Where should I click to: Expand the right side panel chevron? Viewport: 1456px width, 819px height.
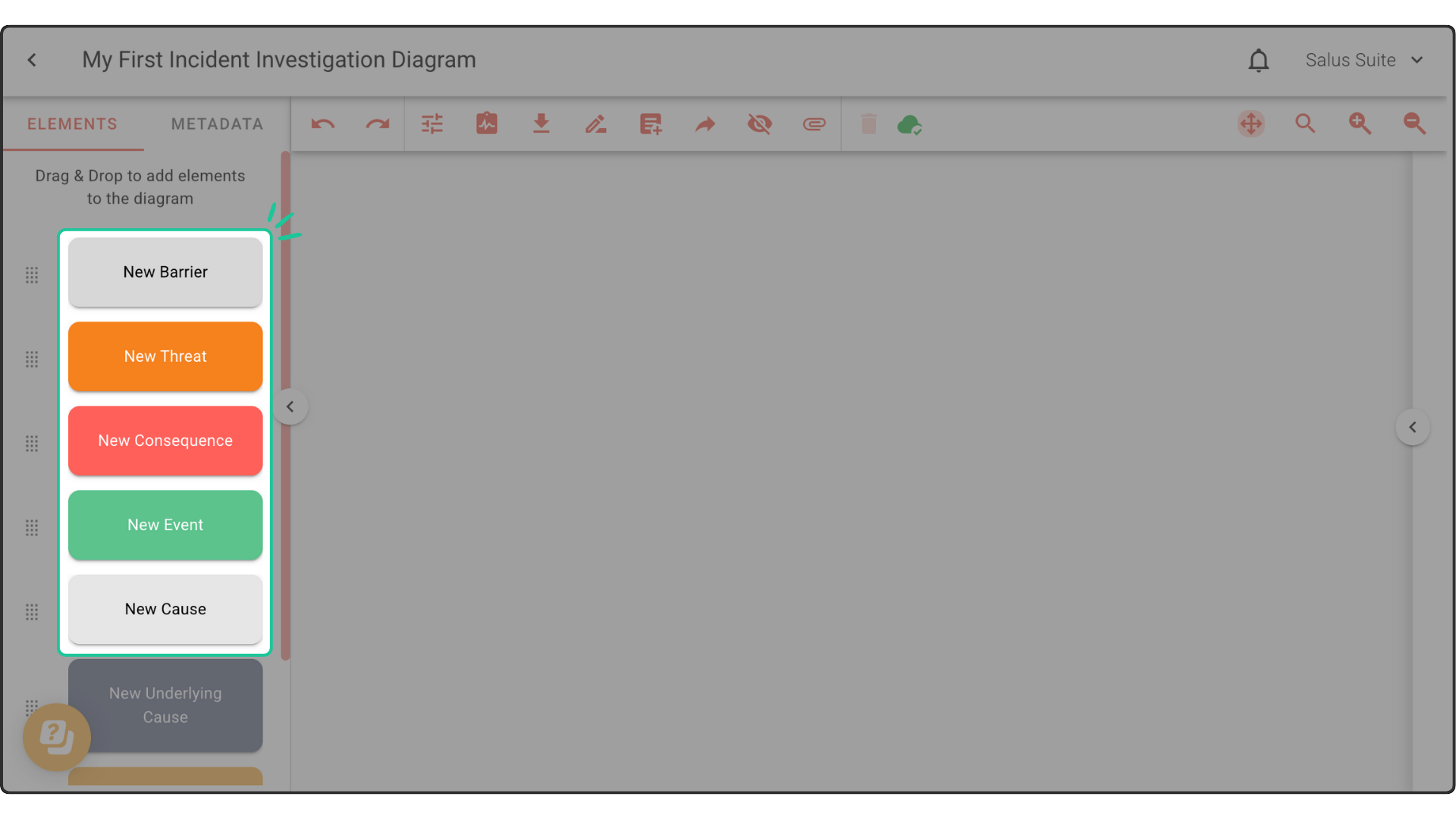(x=1412, y=427)
